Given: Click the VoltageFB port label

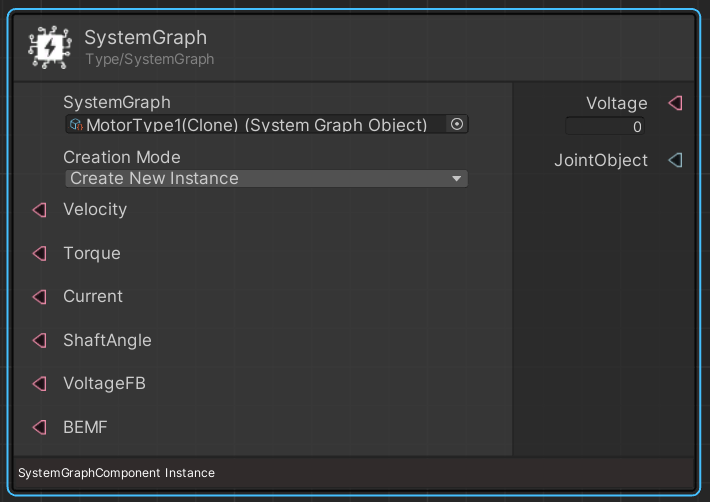Looking at the screenshot, I should 105,383.
